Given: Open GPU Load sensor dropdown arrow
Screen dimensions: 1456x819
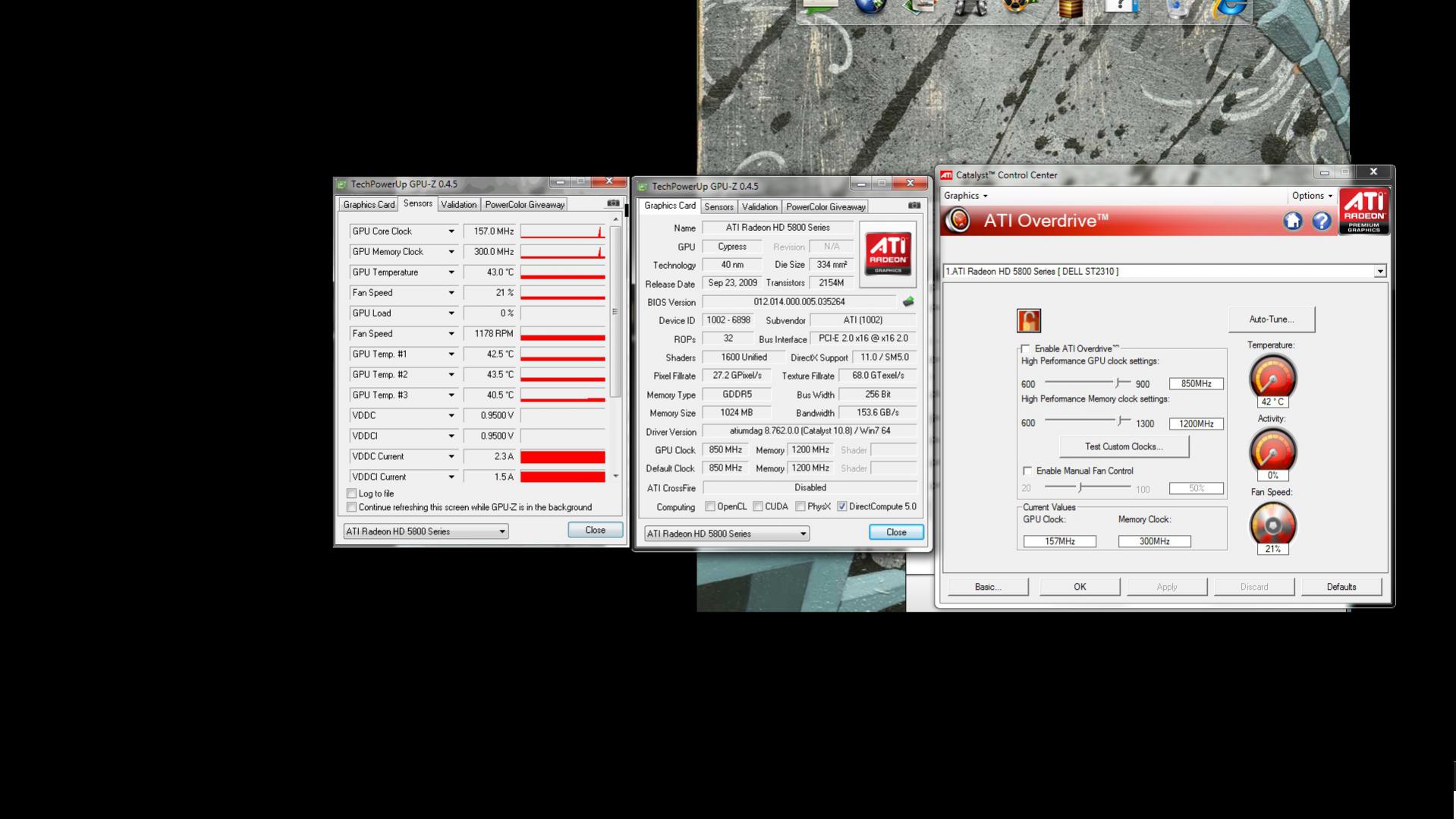Looking at the screenshot, I should (x=451, y=313).
